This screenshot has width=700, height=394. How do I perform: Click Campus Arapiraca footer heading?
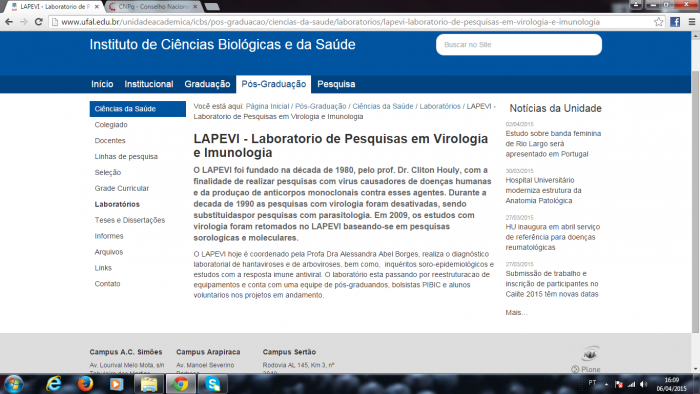pos(208,352)
